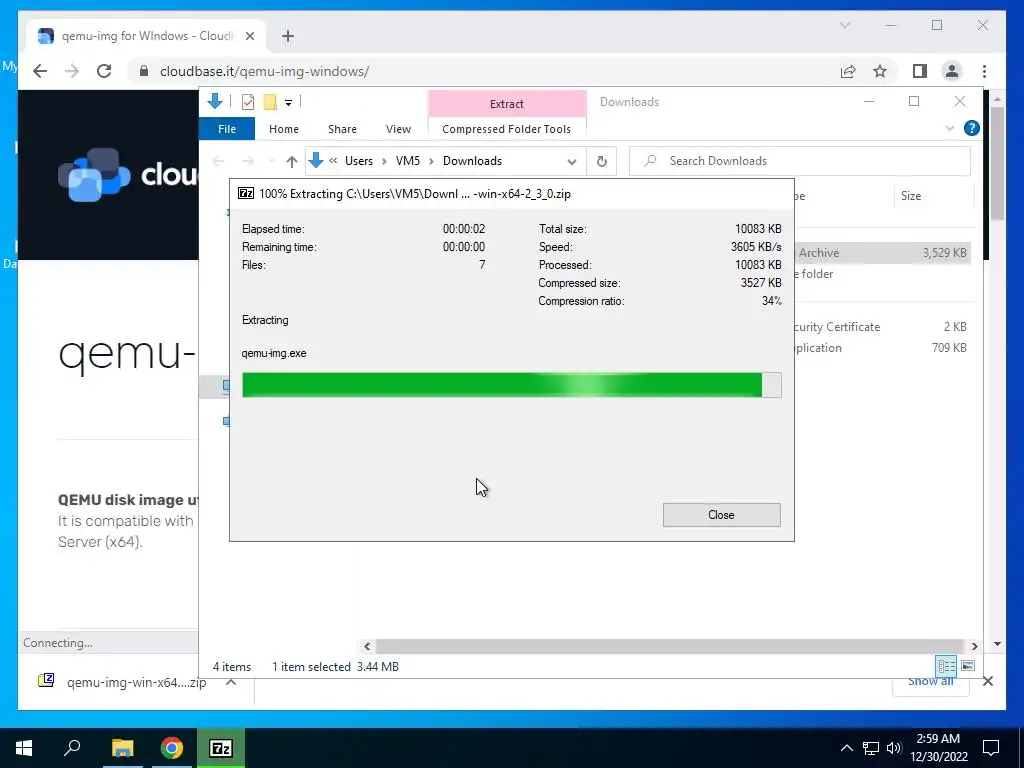Go up one folder level in Explorer
The height and width of the screenshot is (768, 1024).
coord(292,161)
